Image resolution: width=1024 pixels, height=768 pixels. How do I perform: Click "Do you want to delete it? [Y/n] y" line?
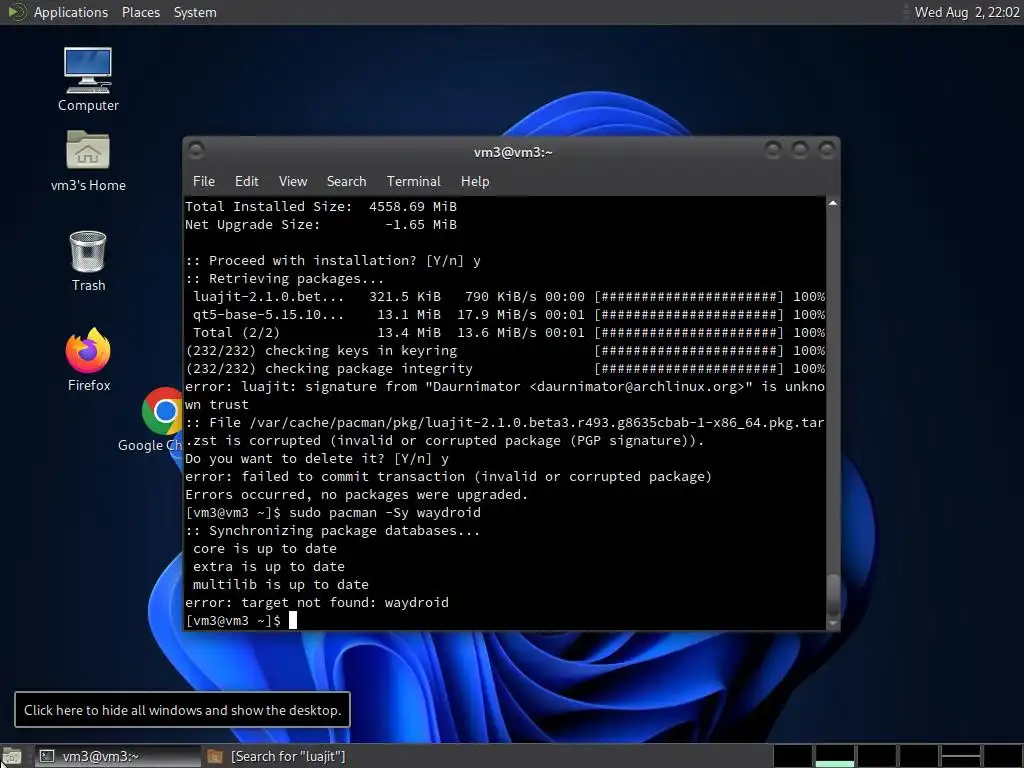(317, 458)
